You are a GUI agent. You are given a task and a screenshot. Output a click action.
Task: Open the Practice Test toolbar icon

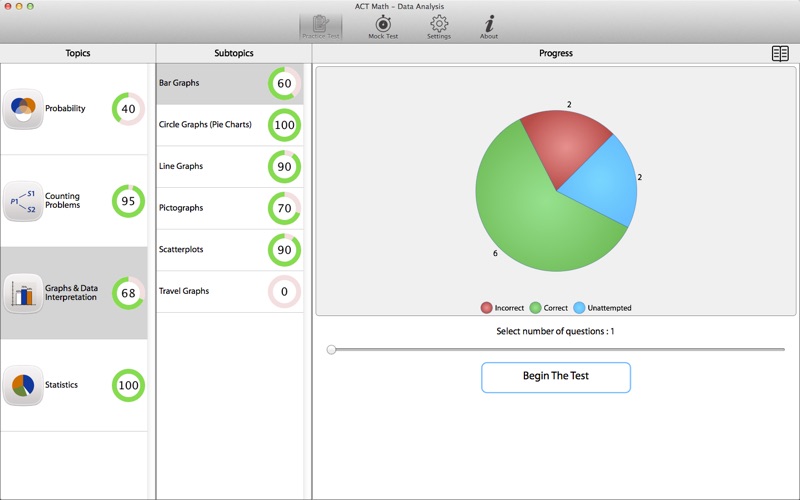pos(320,25)
